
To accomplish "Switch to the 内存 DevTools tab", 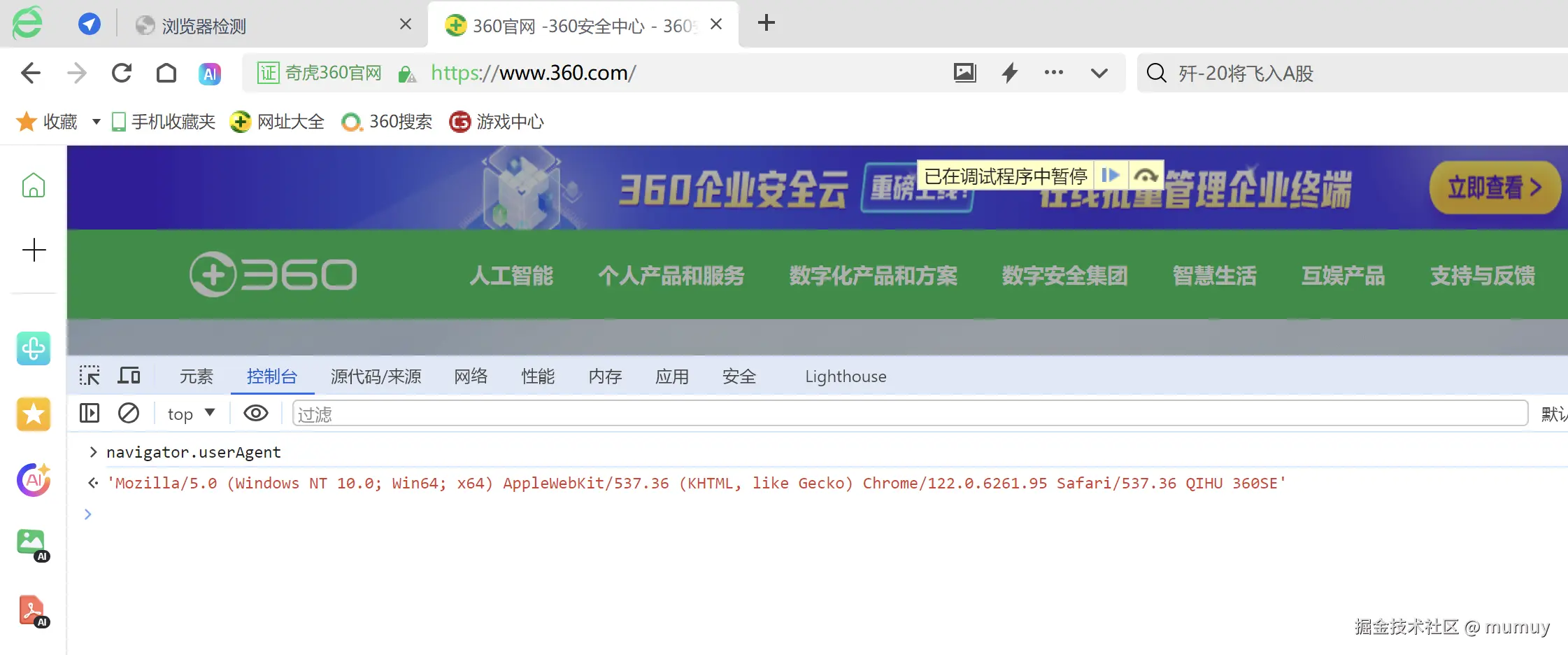I will (x=605, y=376).
